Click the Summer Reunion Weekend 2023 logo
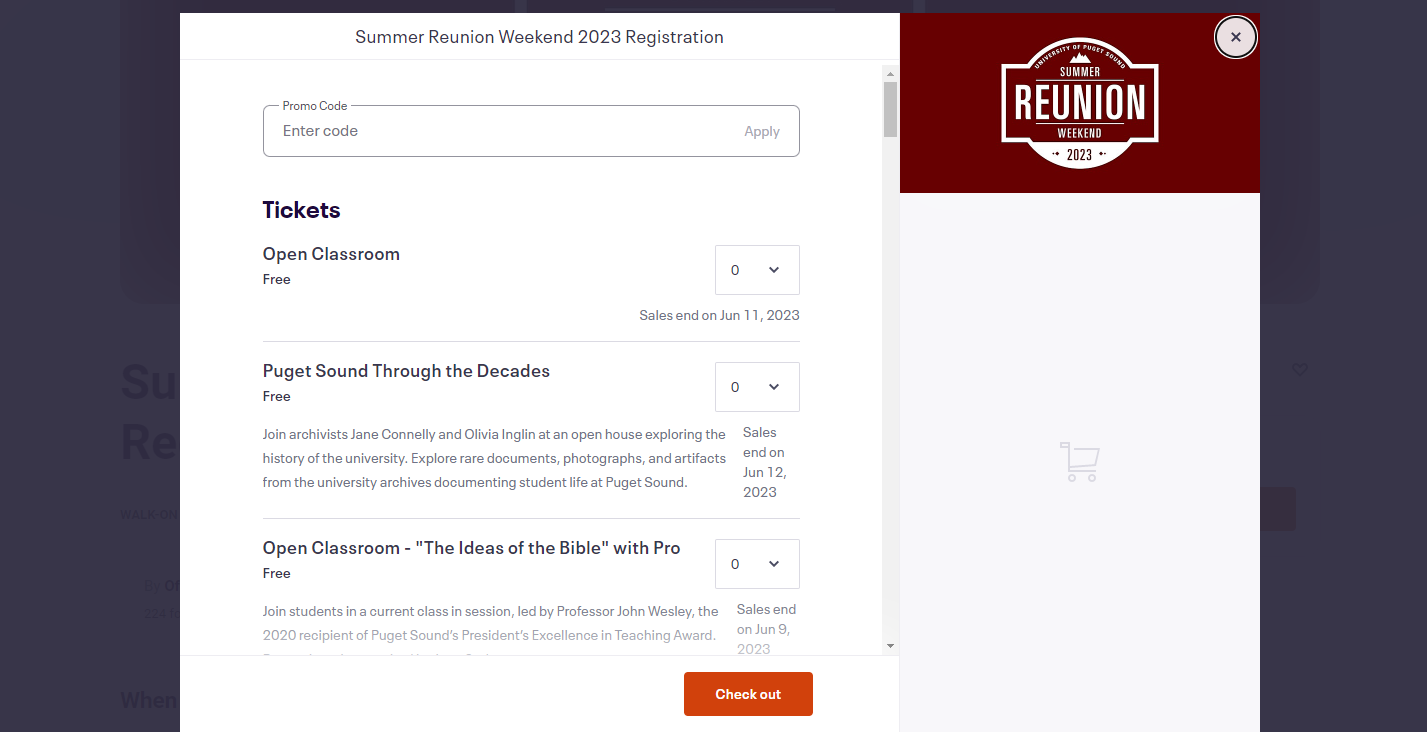 tap(1080, 102)
